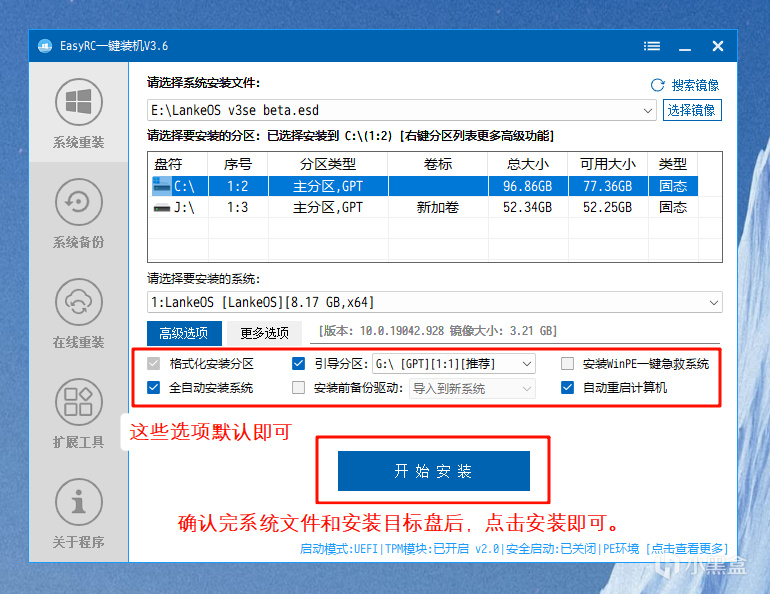Viewport: 770px width, 594px height.
Task: Select the 1:3 partition cell
Action: (x=238, y=208)
